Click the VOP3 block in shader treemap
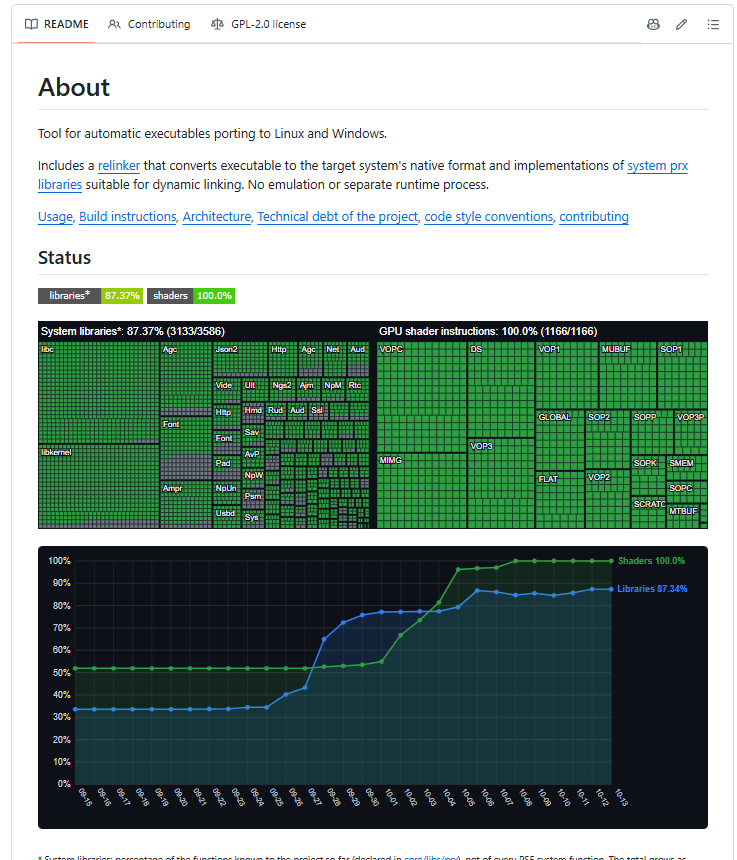The width and height of the screenshot is (737, 860). click(501, 483)
